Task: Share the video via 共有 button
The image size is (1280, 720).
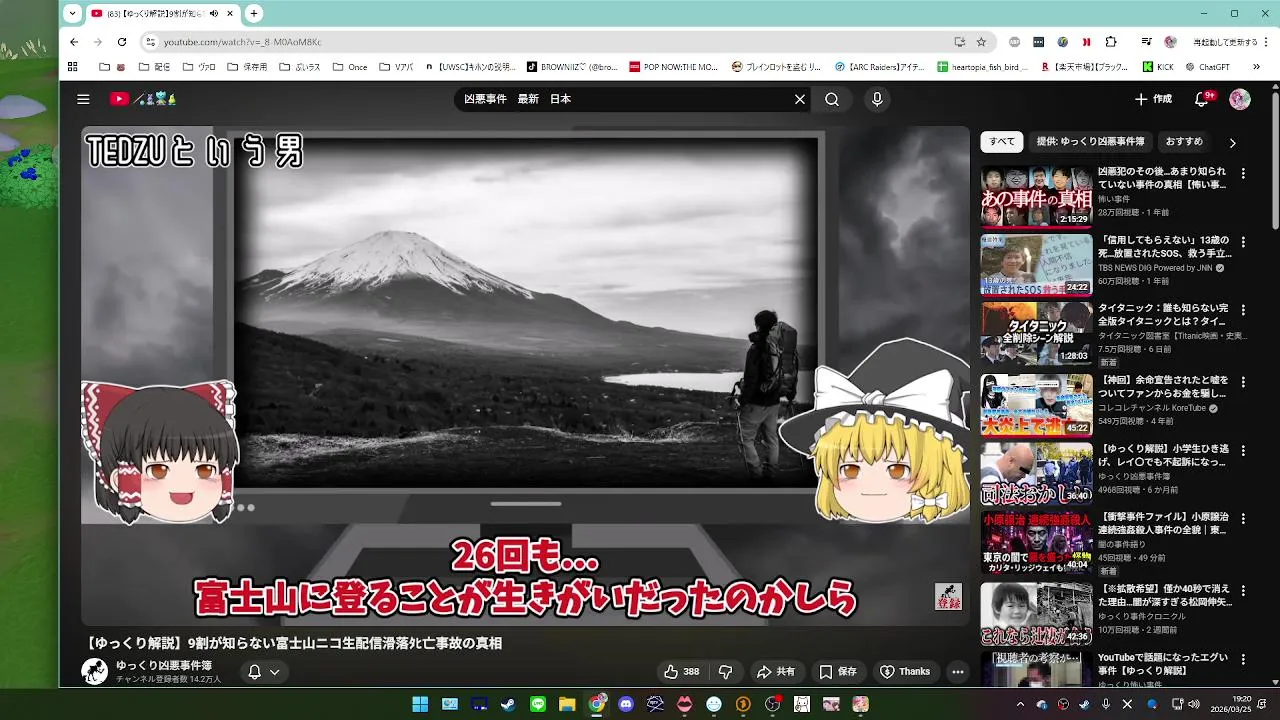Action: pos(776,672)
